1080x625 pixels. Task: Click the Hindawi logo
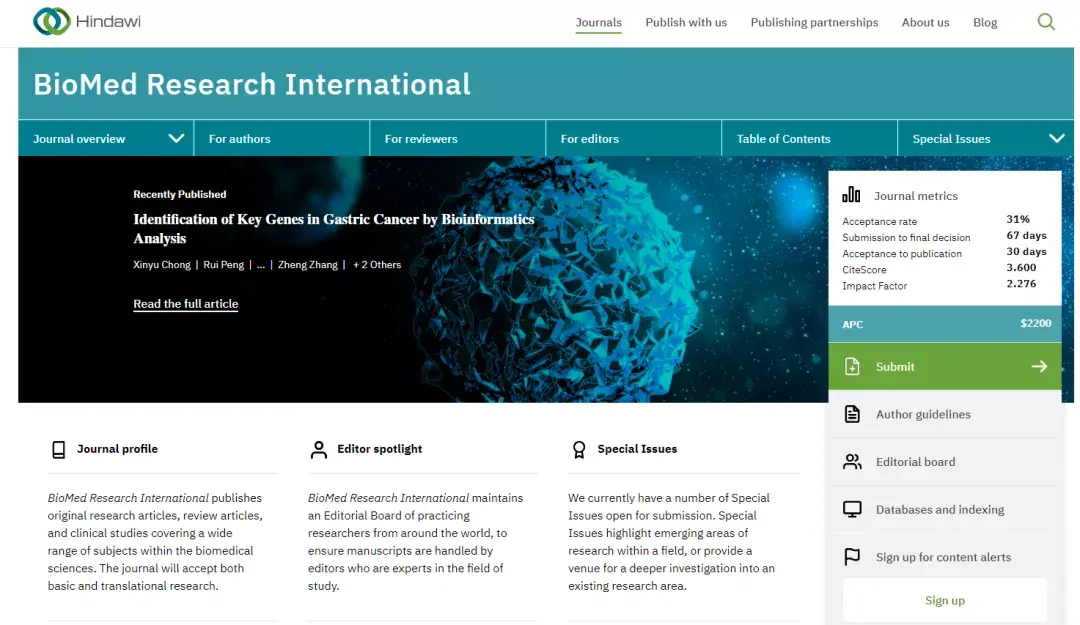[85, 19]
